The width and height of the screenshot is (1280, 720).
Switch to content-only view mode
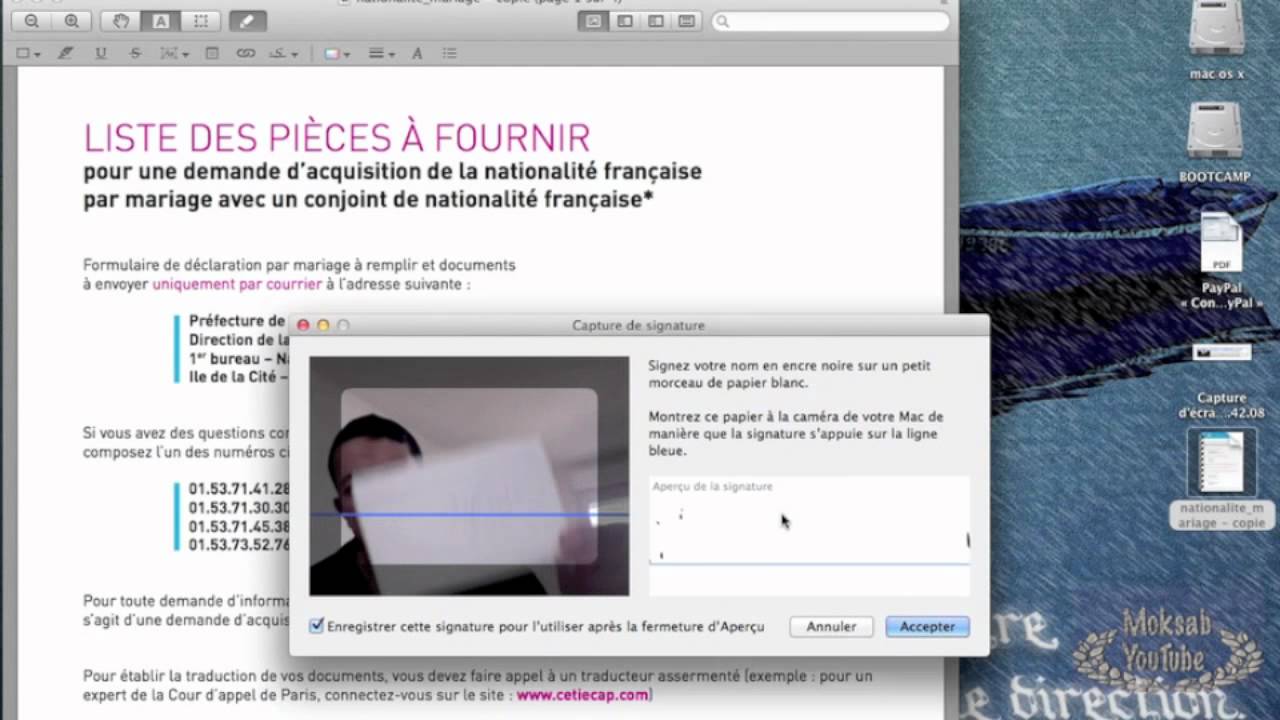(x=594, y=21)
